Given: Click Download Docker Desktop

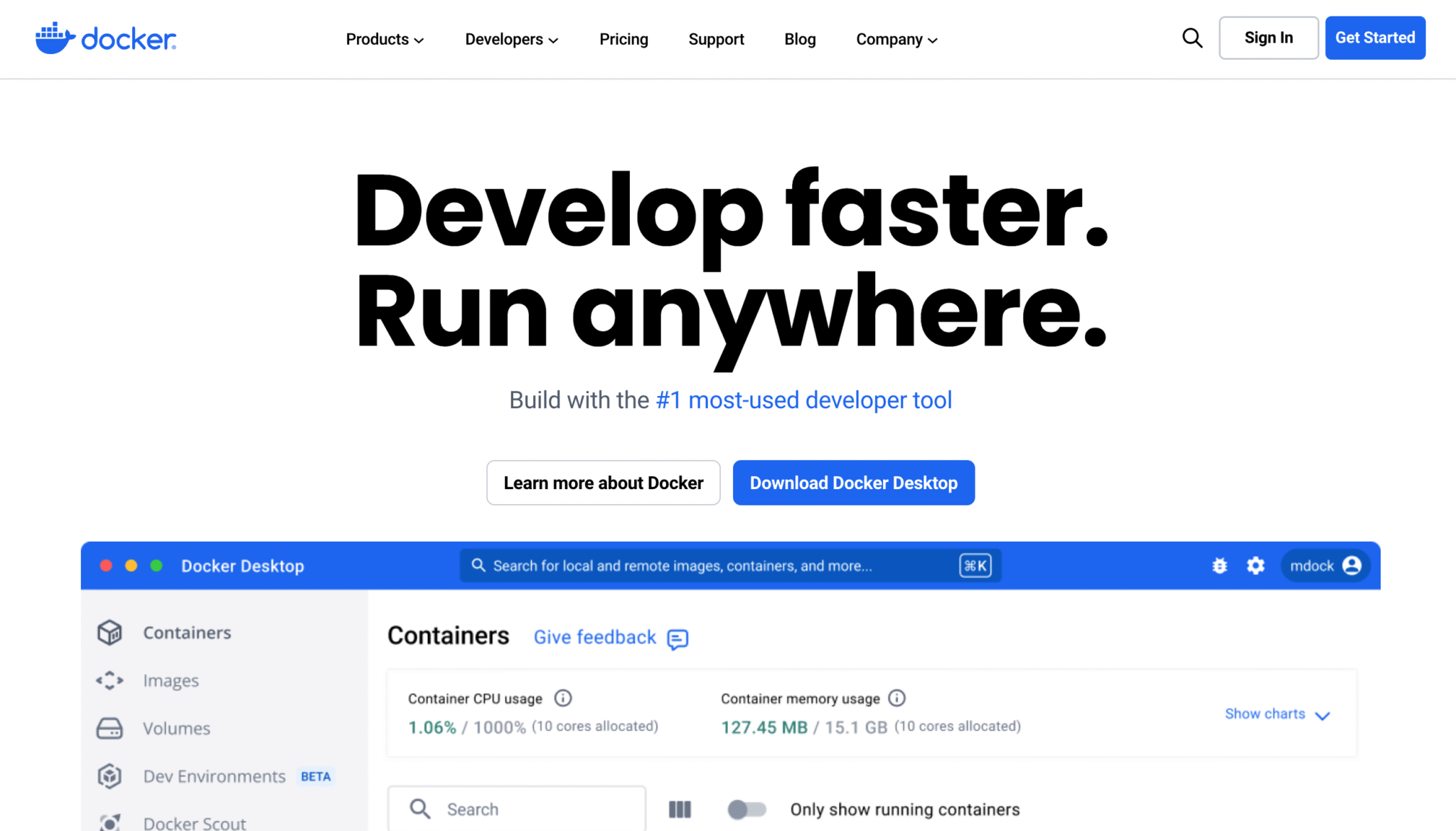Looking at the screenshot, I should coord(853,483).
